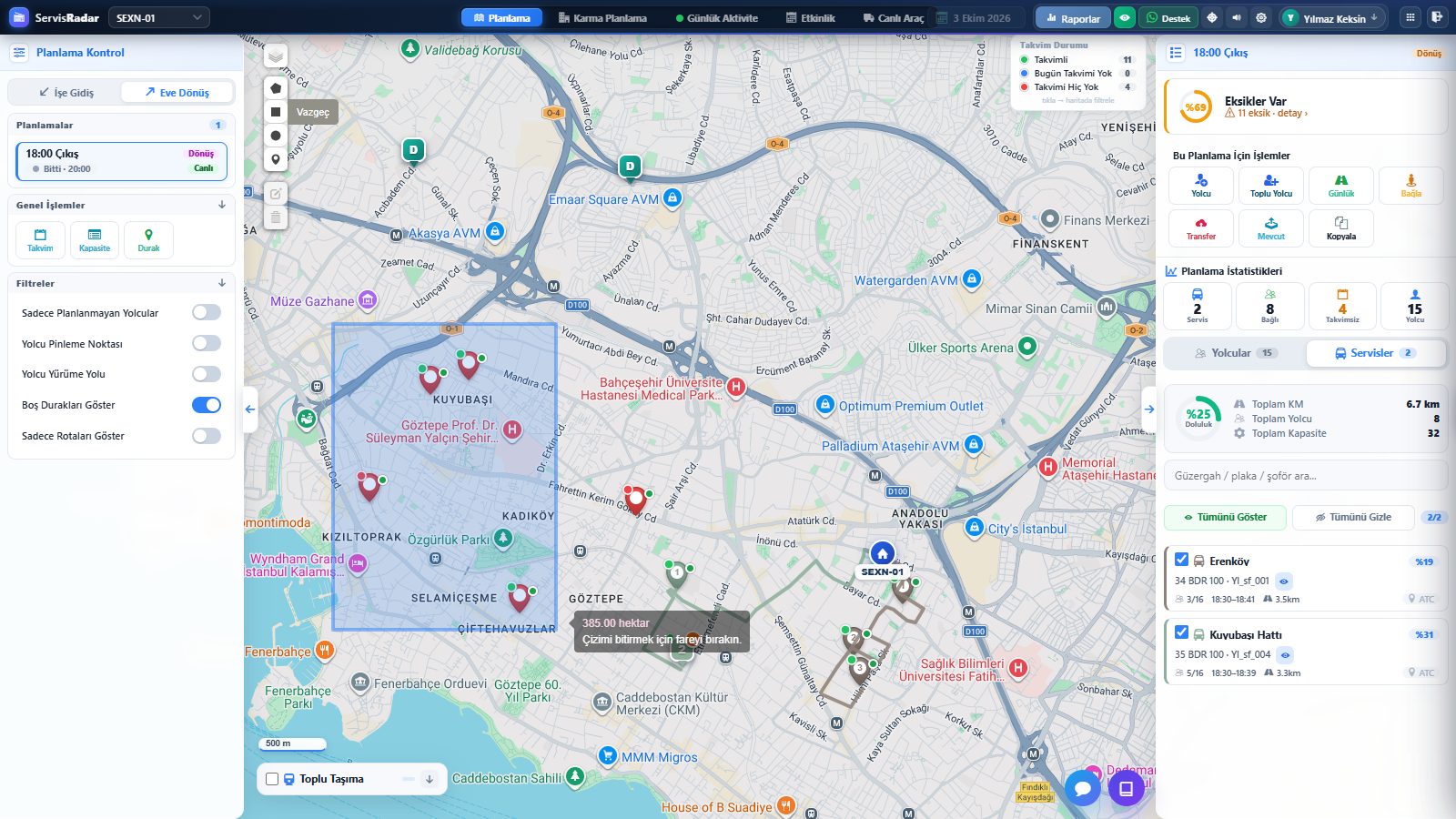Click the Yolcu add-passenger action icon

[x=1201, y=186]
